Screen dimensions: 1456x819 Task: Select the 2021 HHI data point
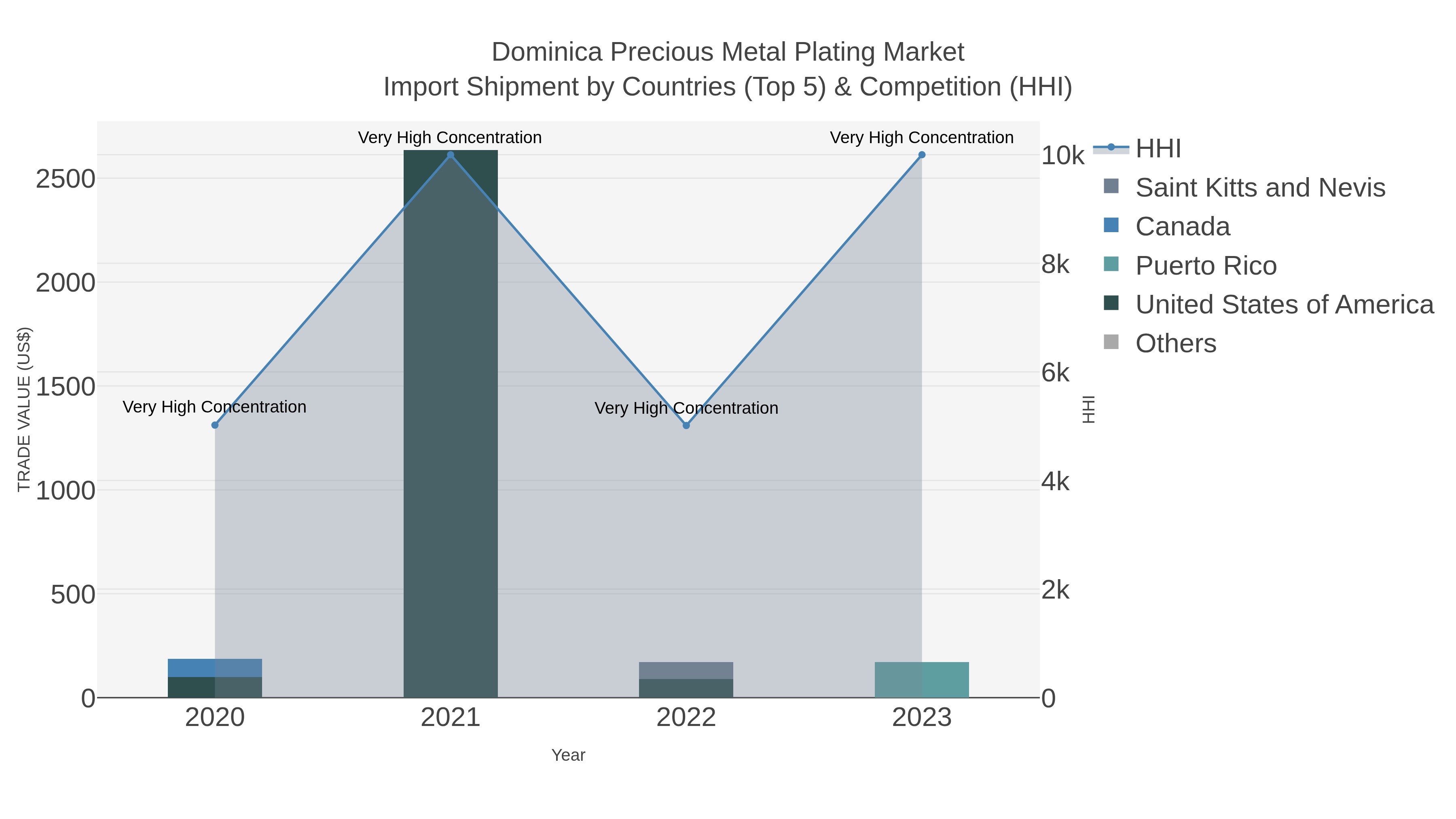451,155
